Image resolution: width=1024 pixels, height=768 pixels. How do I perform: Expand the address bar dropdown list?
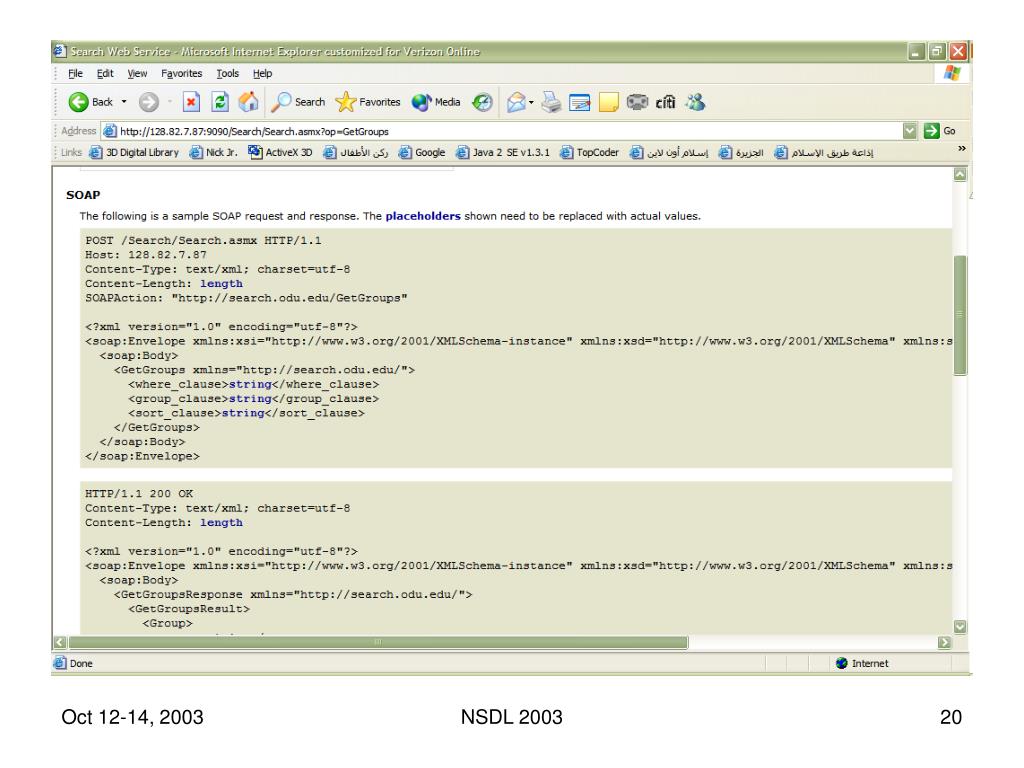(910, 131)
